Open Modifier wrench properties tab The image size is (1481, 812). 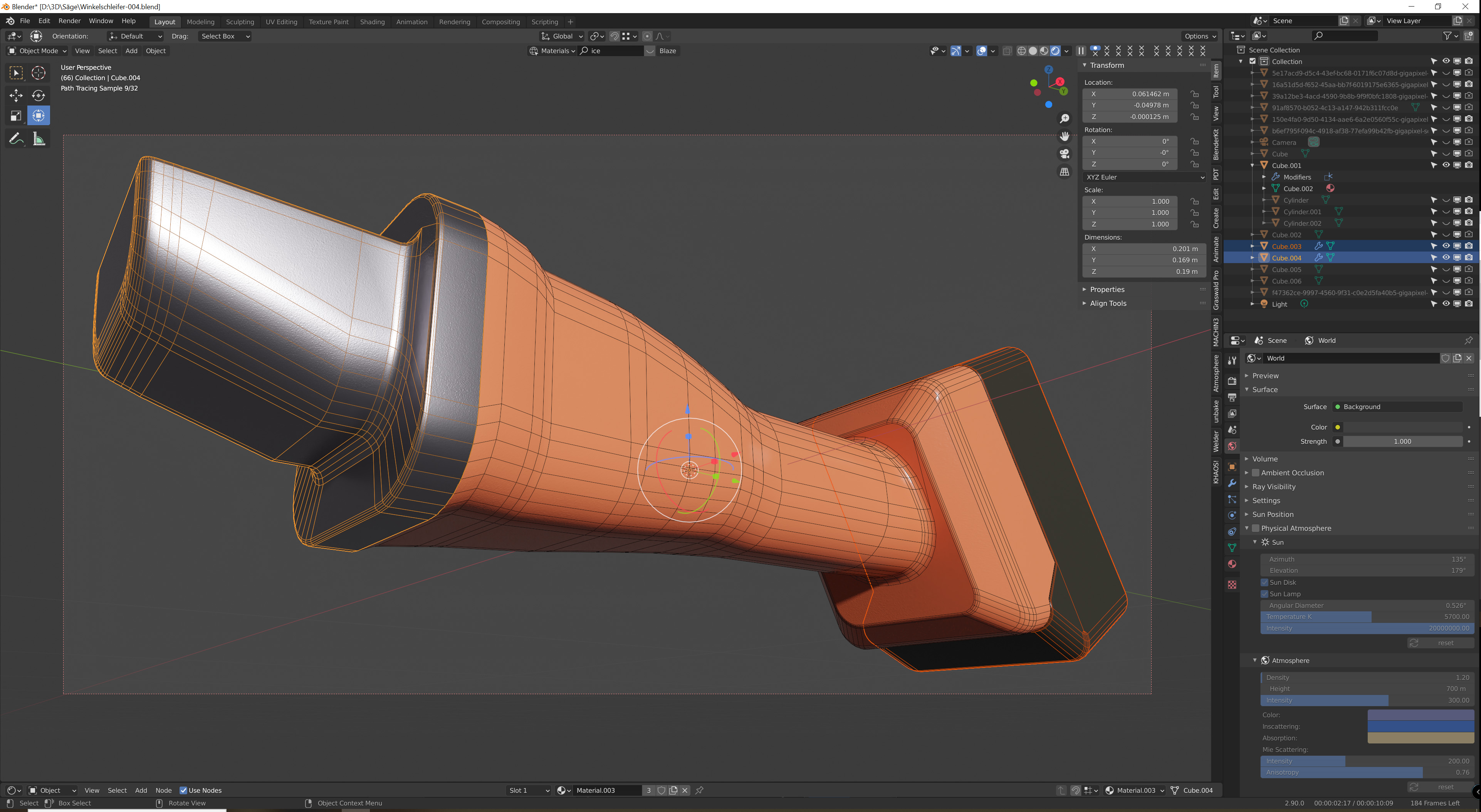(1232, 483)
